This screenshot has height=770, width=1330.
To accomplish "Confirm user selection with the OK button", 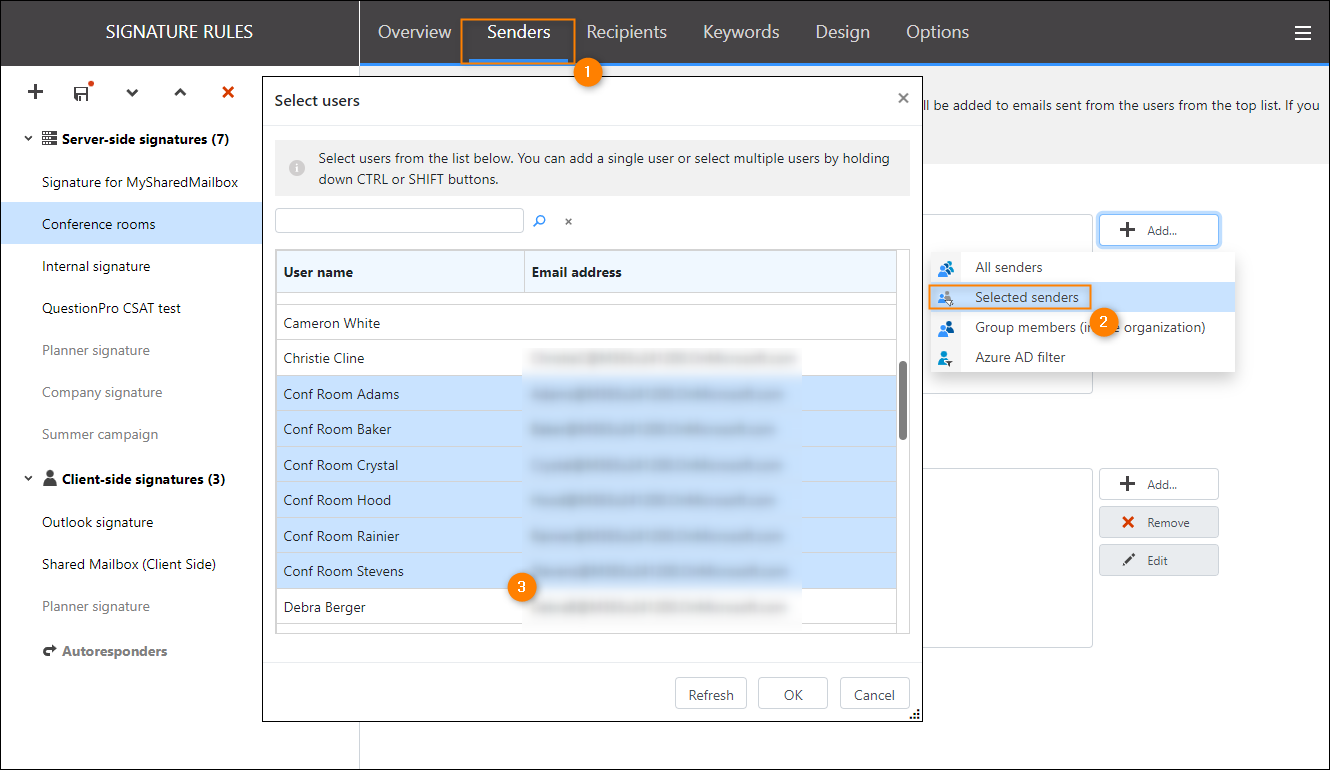I will (x=792, y=693).
